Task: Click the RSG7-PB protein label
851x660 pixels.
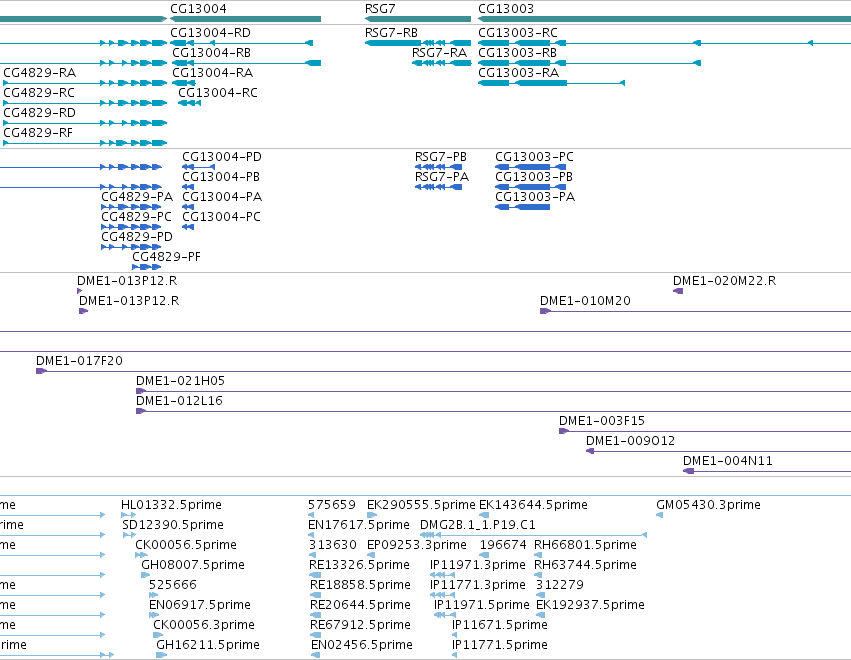Action: [441, 157]
